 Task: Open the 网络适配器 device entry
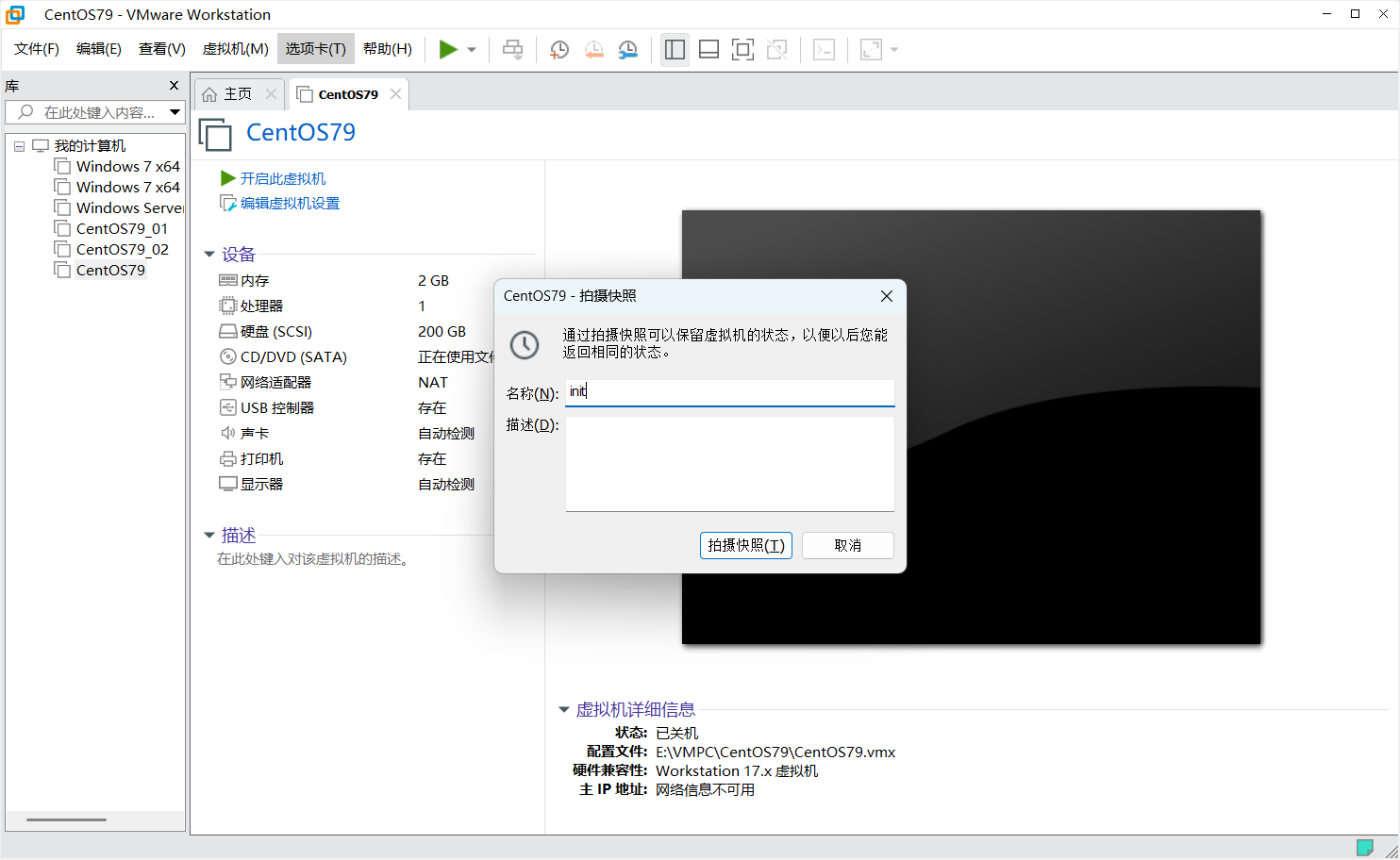(265, 383)
